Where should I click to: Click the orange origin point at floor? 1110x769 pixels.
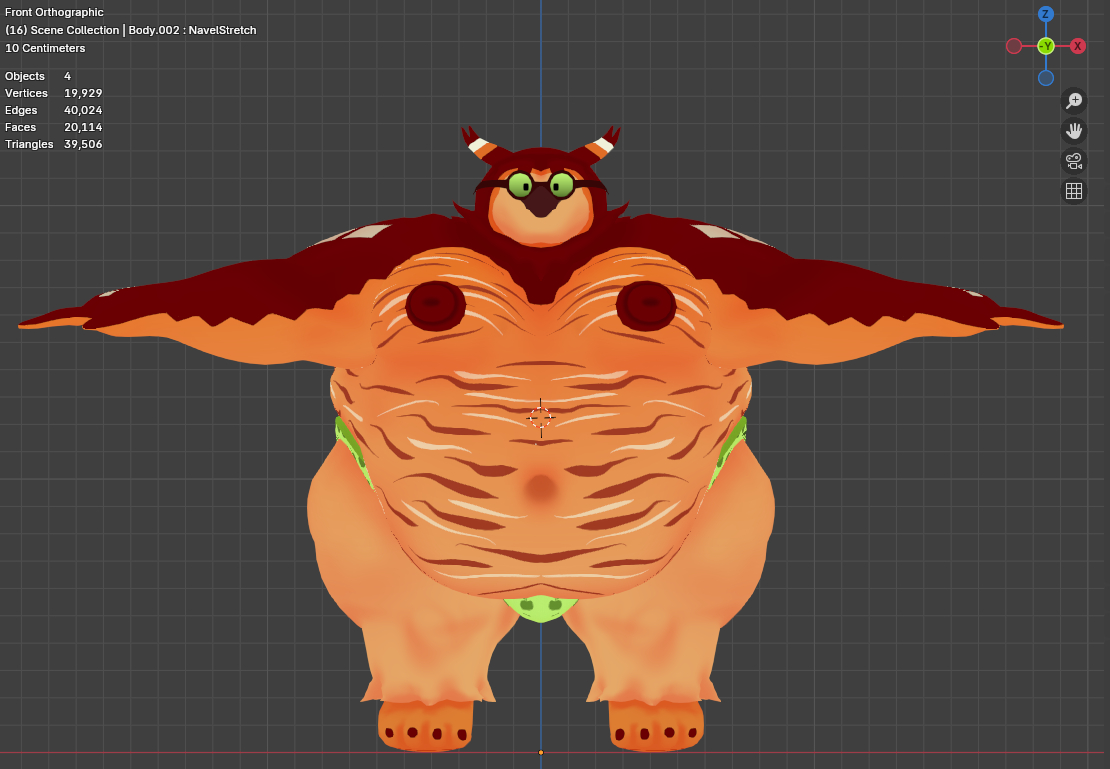[x=541, y=752]
